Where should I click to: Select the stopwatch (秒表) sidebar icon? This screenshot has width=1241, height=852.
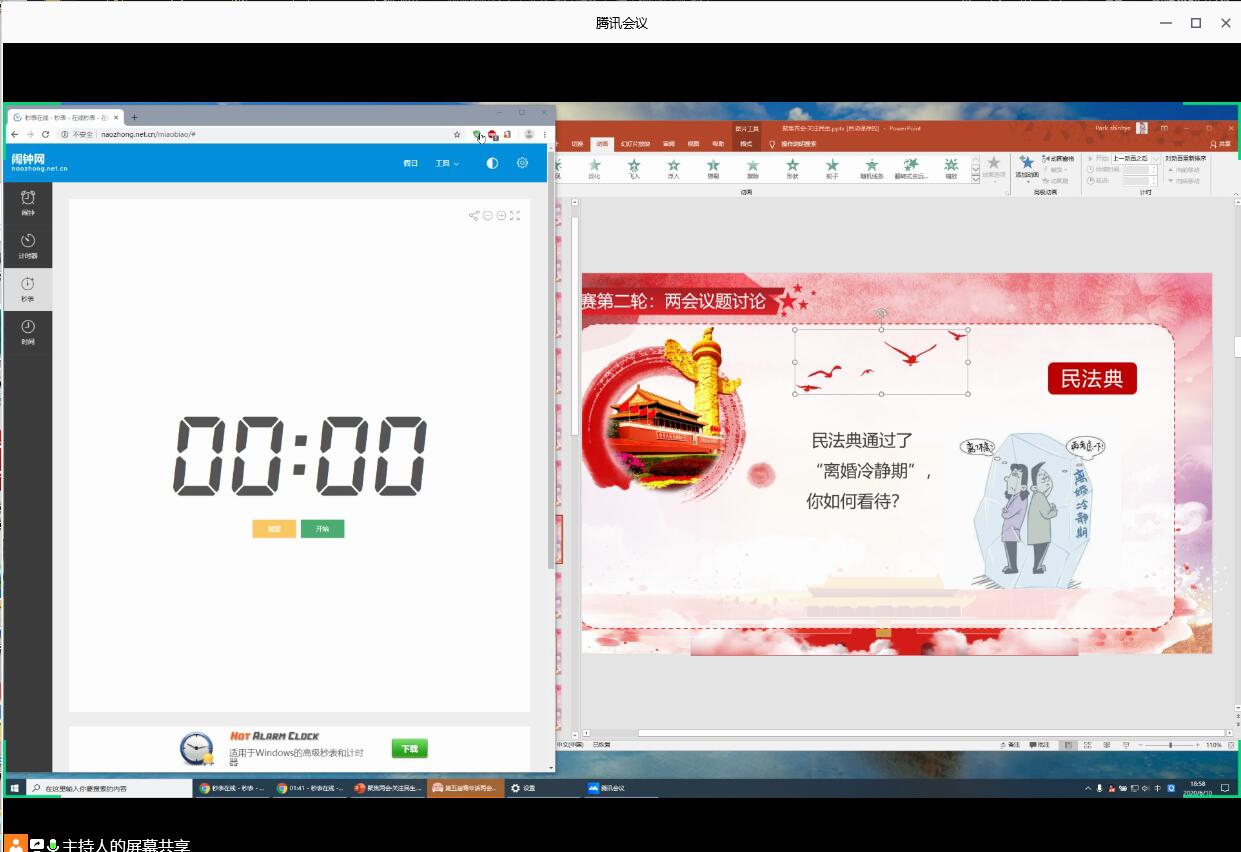[x=28, y=289]
